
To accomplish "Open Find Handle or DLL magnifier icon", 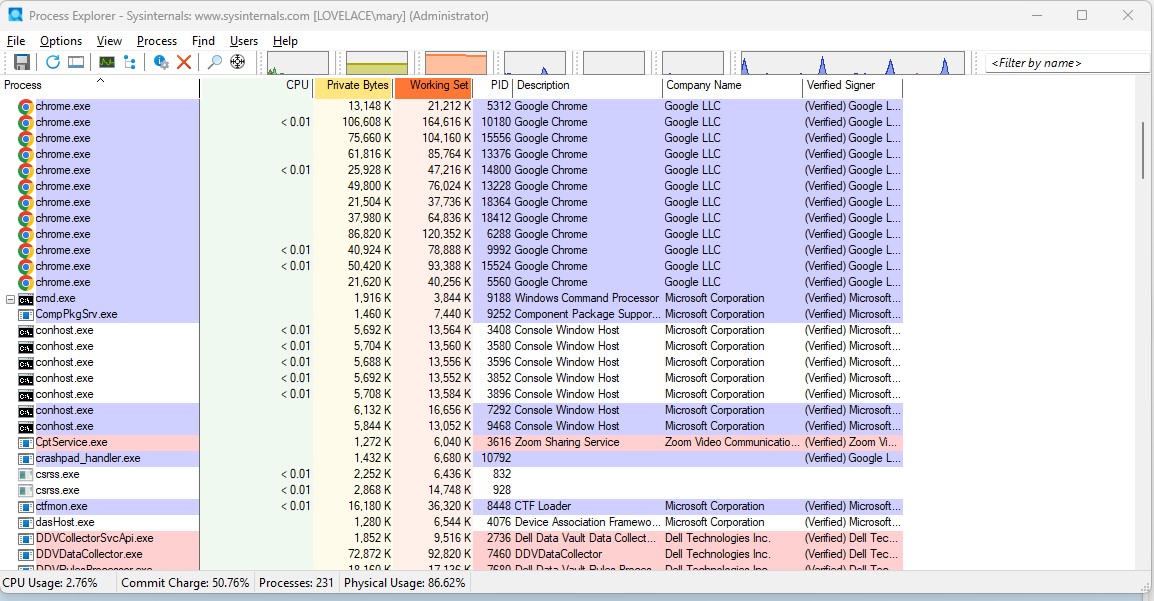I will point(215,63).
